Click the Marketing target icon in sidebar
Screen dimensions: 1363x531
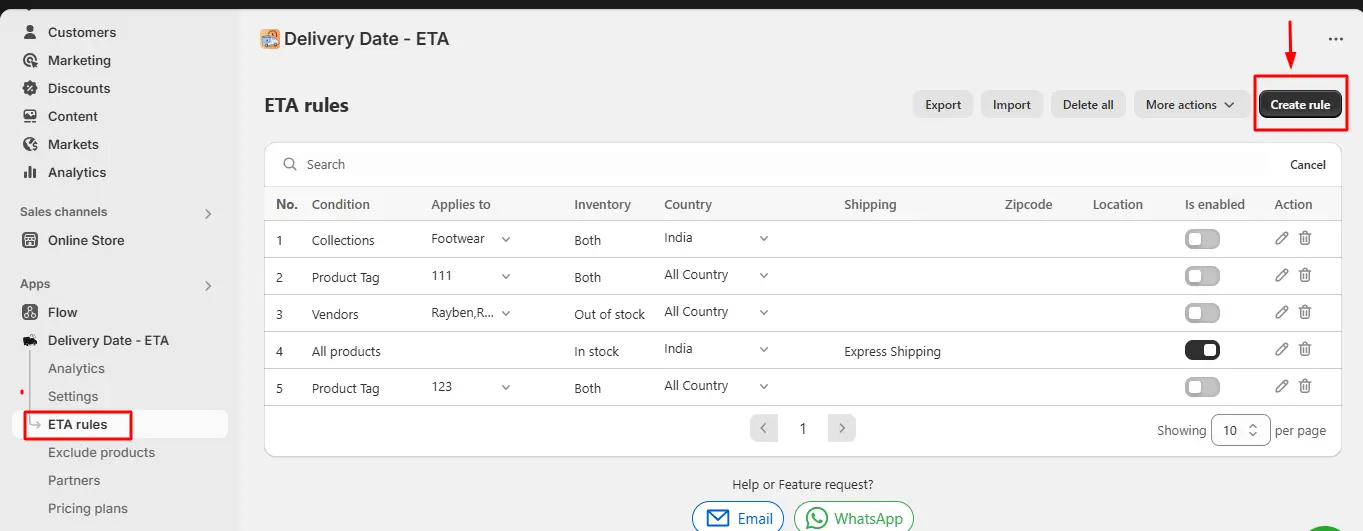[x=30, y=60]
